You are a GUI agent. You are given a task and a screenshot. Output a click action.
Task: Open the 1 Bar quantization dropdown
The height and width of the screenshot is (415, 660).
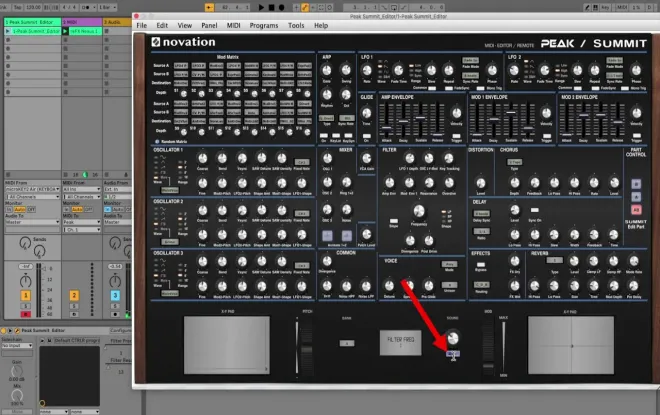click(x=108, y=7)
